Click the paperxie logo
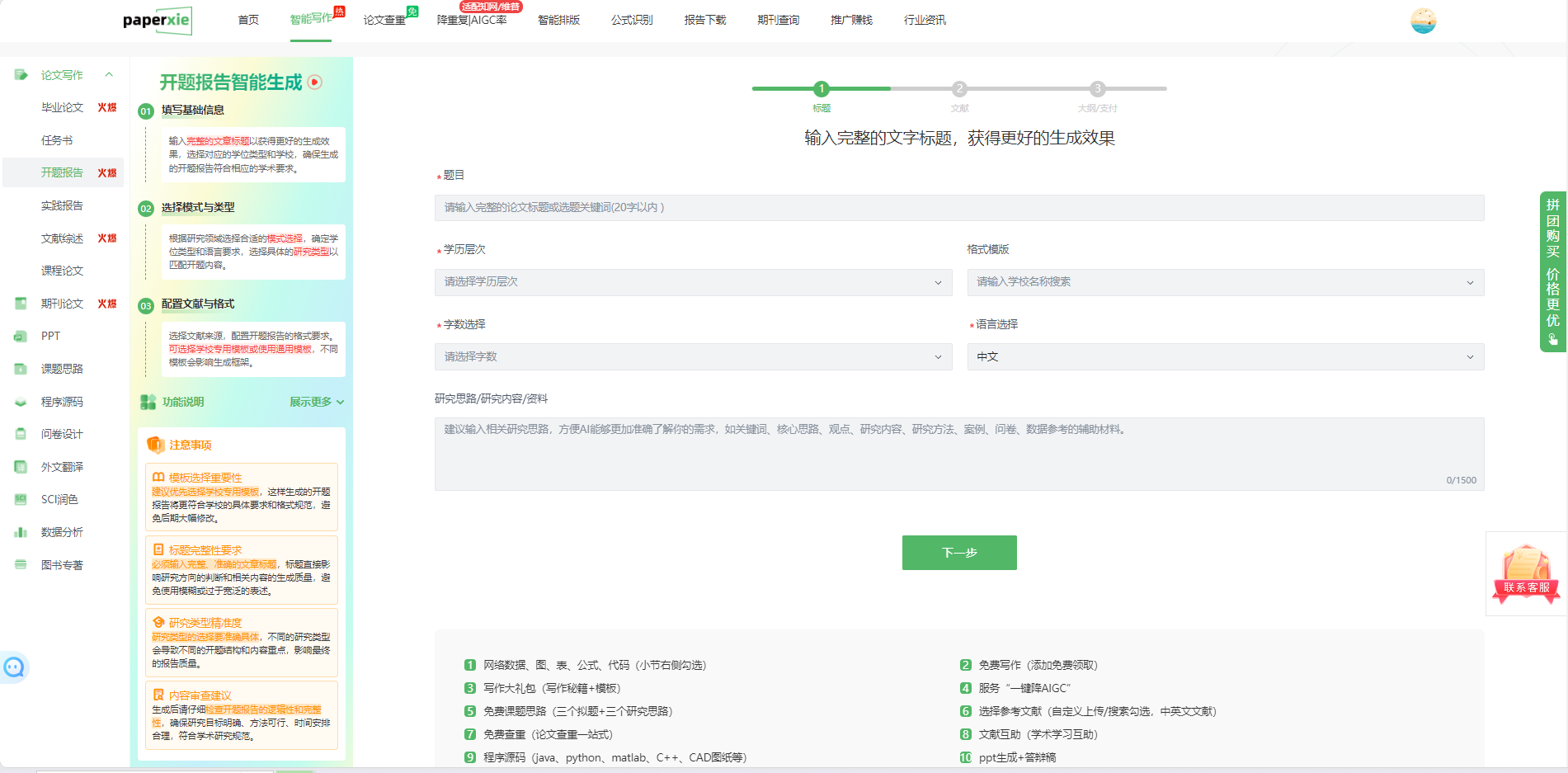Viewport: 1568px width, 773px height. (157, 21)
